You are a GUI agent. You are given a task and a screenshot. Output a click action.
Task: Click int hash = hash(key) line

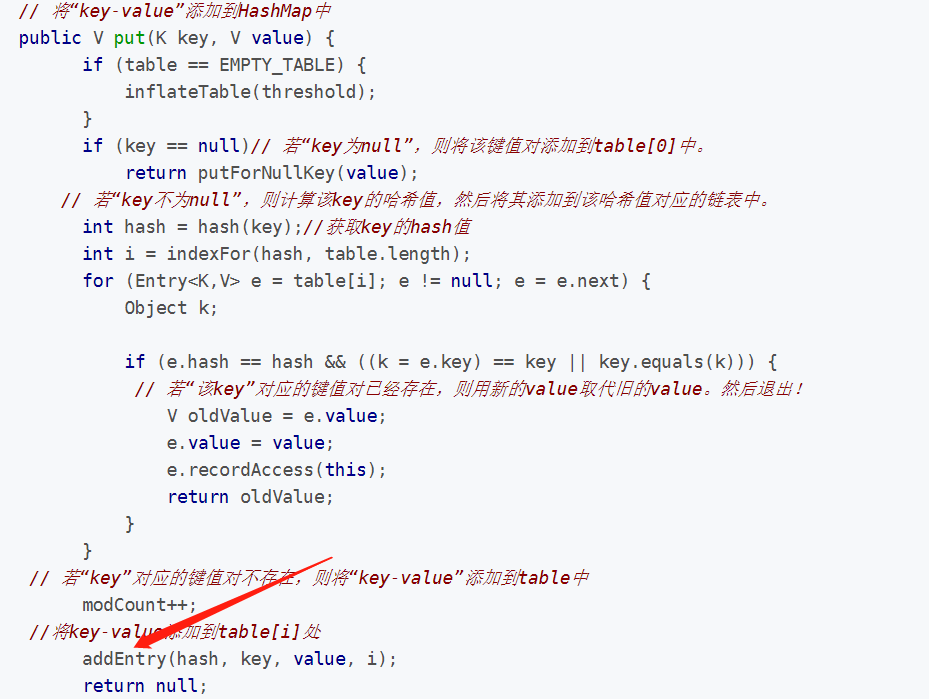tap(193, 227)
